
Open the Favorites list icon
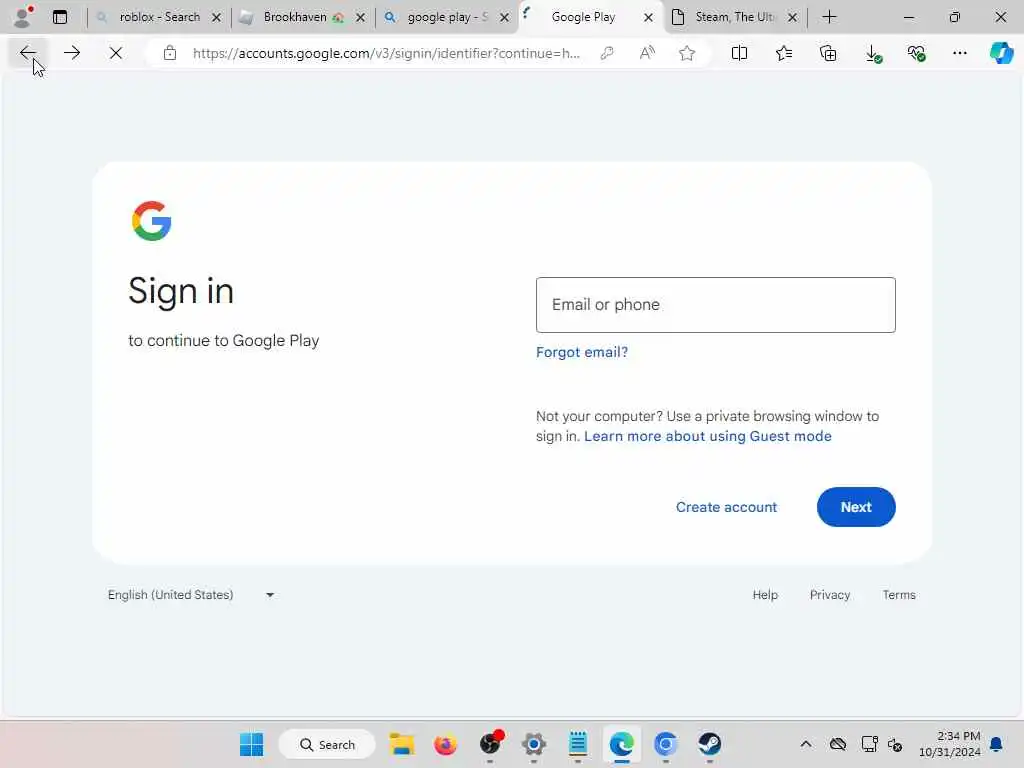click(x=784, y=53)
